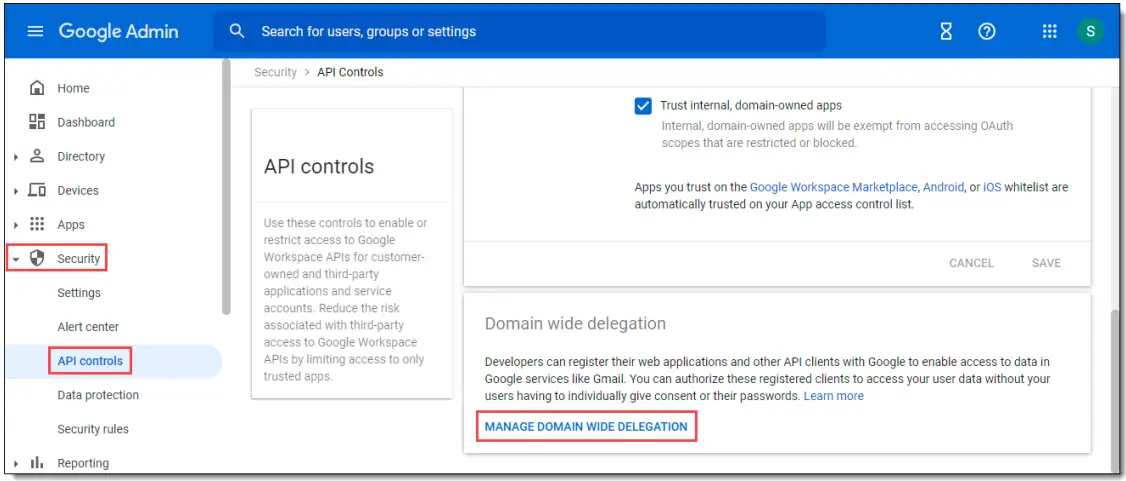The image size is (1126, 481).
Task: Expand the Devices section arrow
Action: point(16,191)
